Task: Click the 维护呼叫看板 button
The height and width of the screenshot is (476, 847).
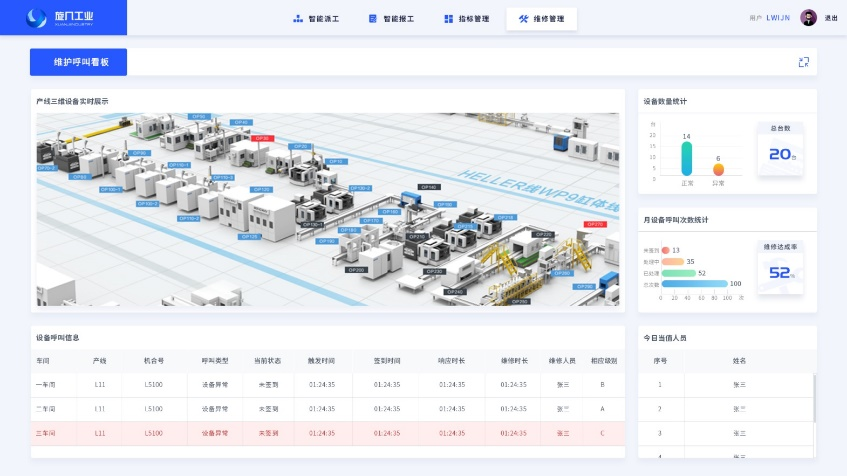Action: pyautogui.click(x=78, y=62)
